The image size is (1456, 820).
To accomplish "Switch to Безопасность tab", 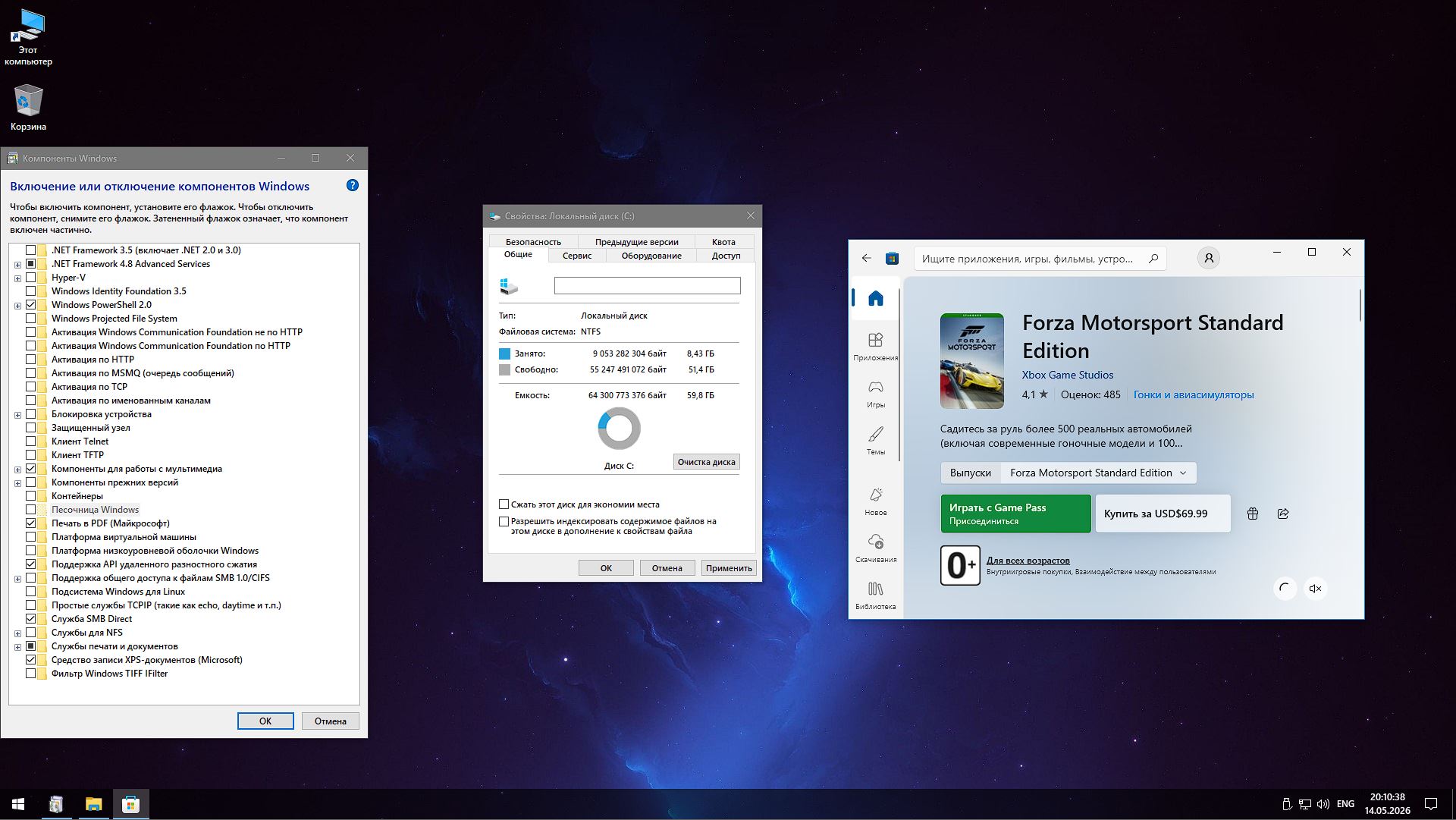I will (x=533, y=242).
